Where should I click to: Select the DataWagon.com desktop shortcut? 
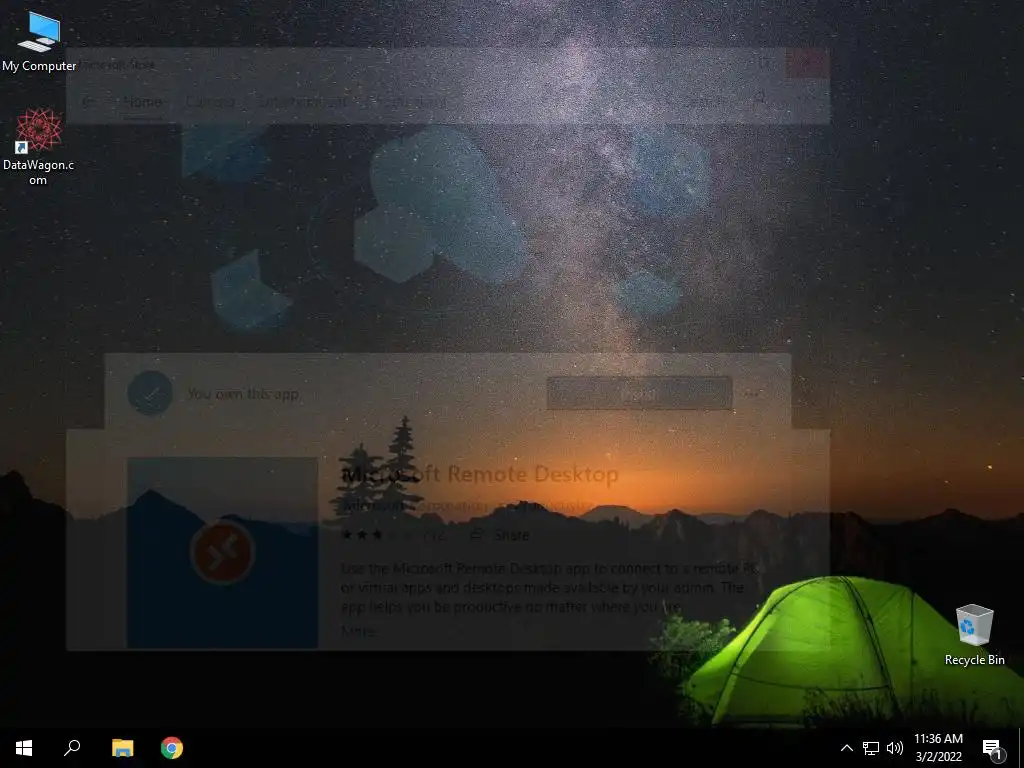coord(38,146)
